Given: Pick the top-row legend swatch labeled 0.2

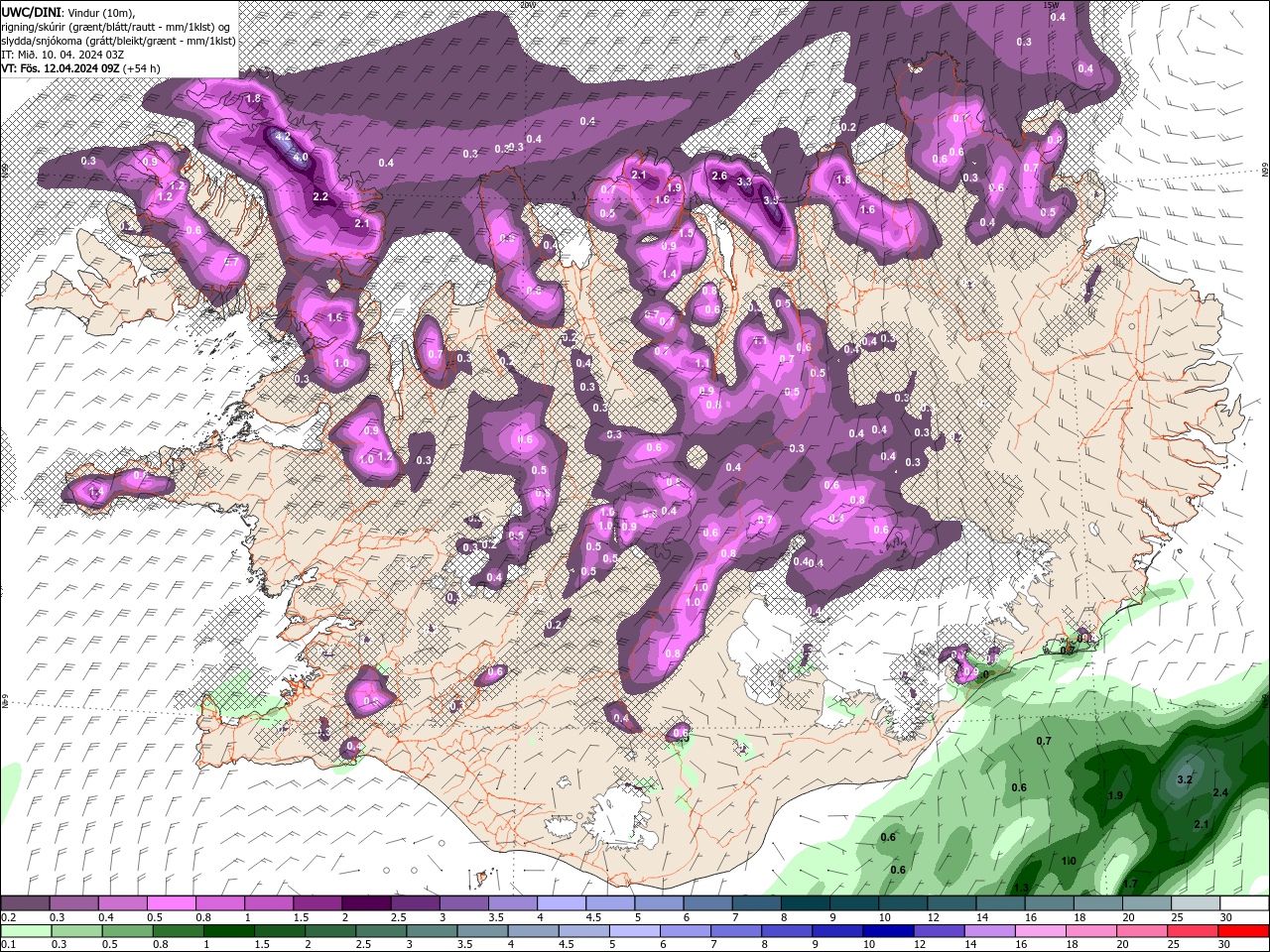Looking at the screenshot, I should coord(25,903).
